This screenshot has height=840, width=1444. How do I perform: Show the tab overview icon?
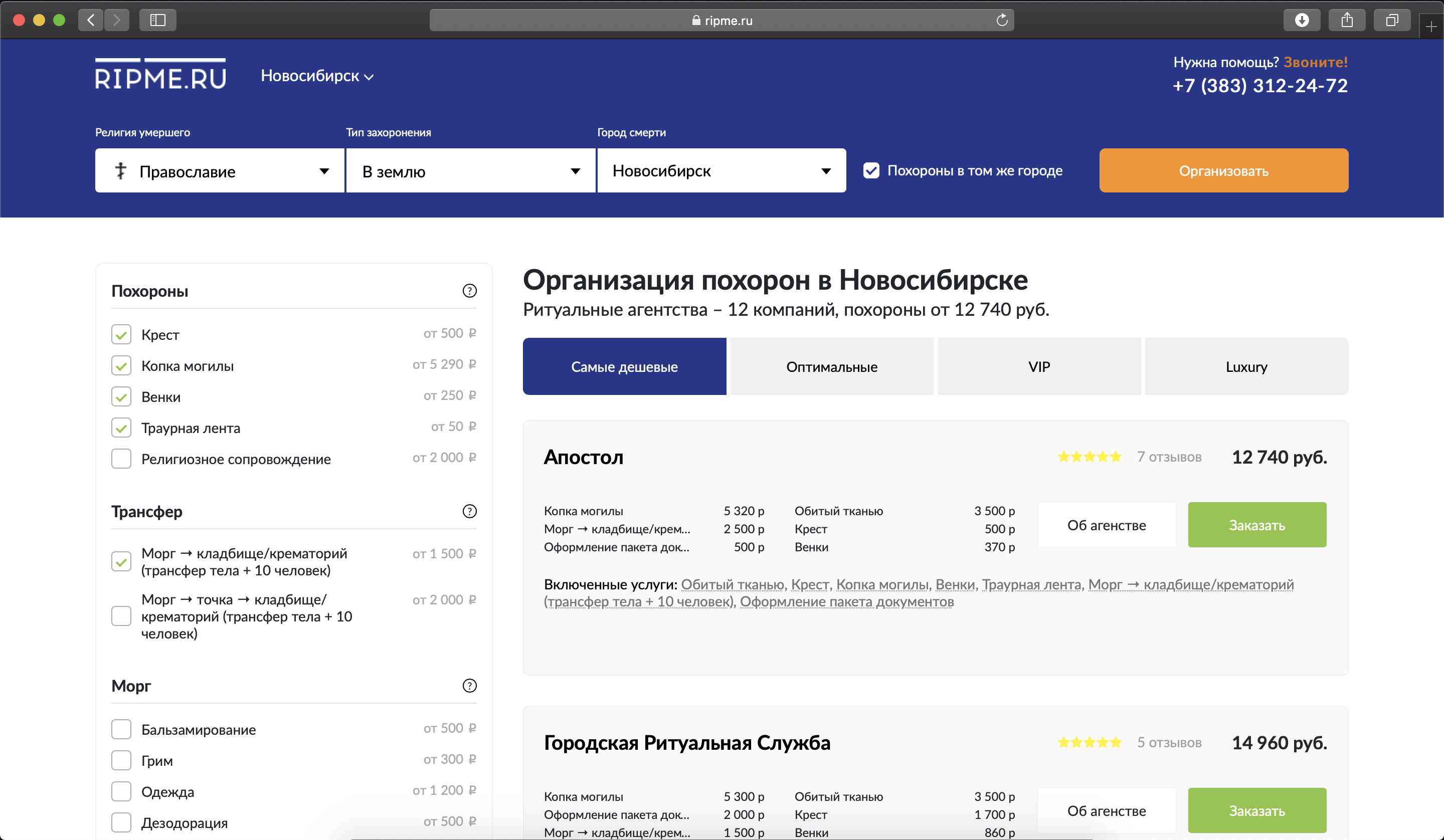pyautogui.click(x=1391, y=20)
